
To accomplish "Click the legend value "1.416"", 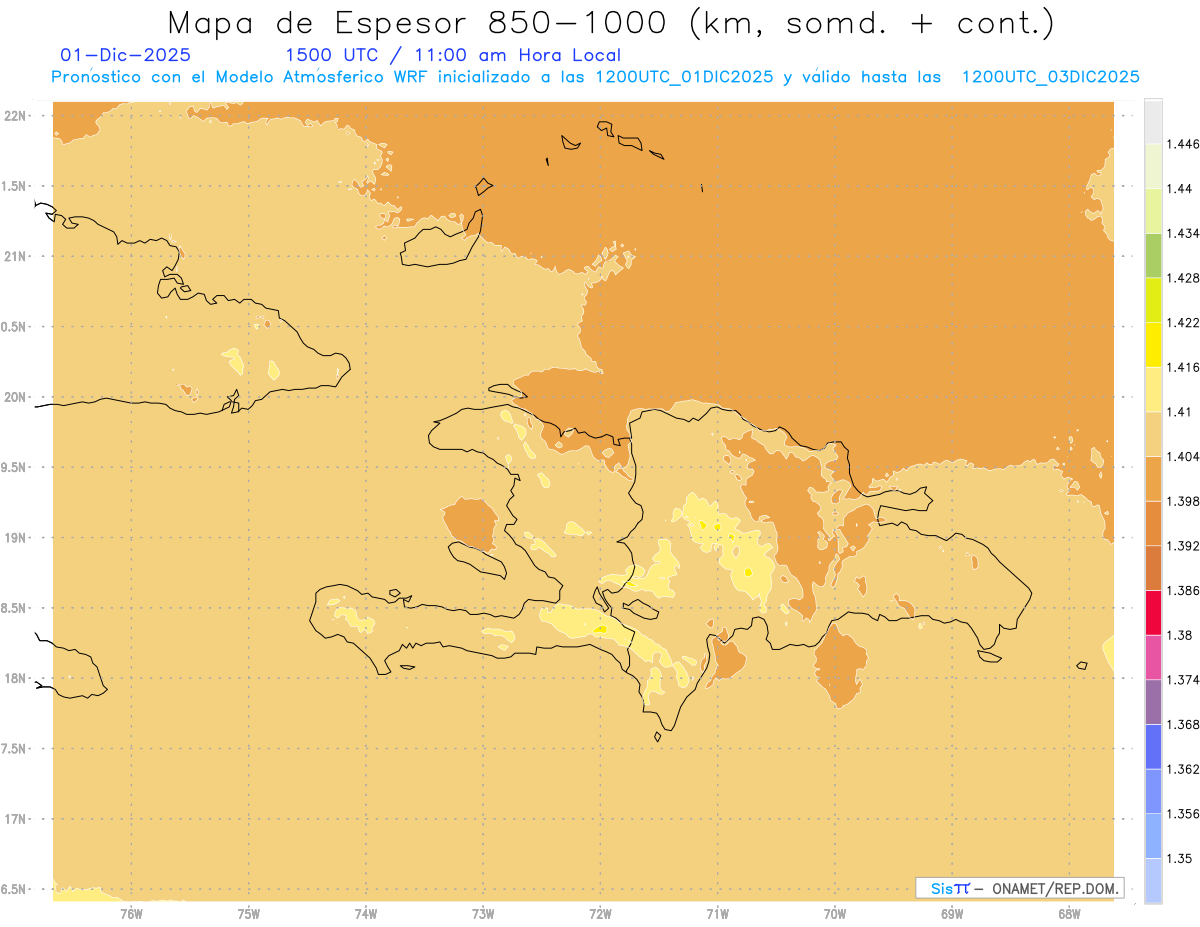I will (x=1183, y=367).
